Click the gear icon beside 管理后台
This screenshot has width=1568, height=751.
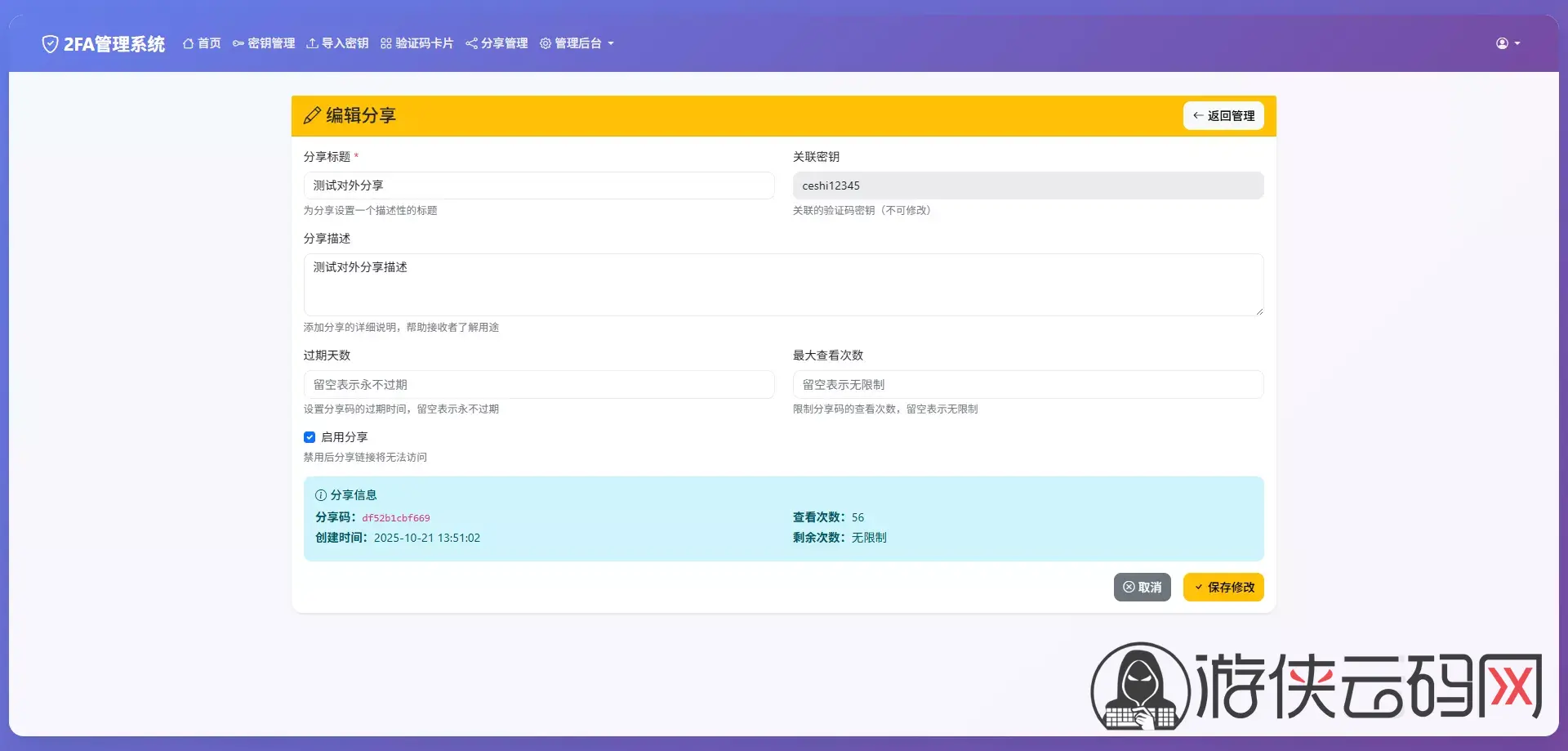[x=546, y=43]
